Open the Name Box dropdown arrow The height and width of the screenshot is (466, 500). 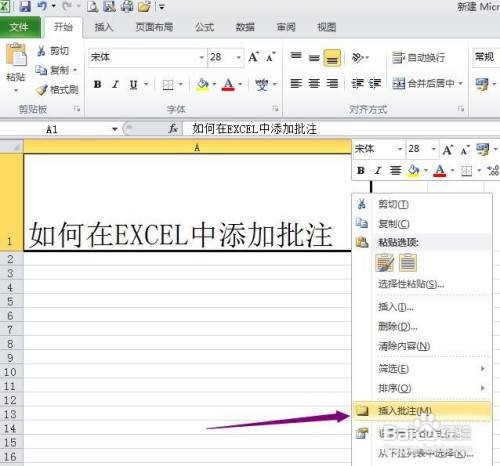[x=115, y=129]
